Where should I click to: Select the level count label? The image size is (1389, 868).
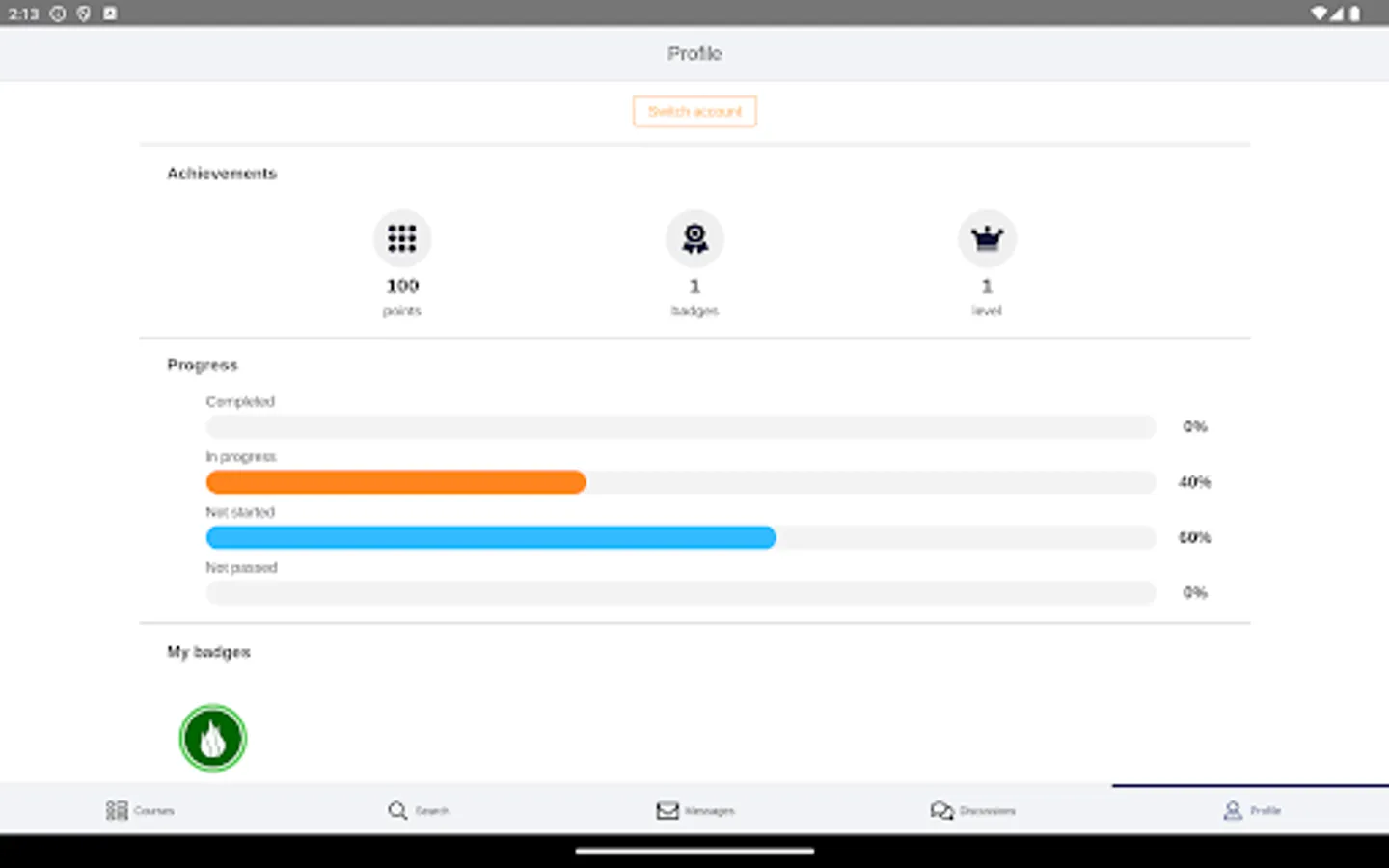coord(987,311)
